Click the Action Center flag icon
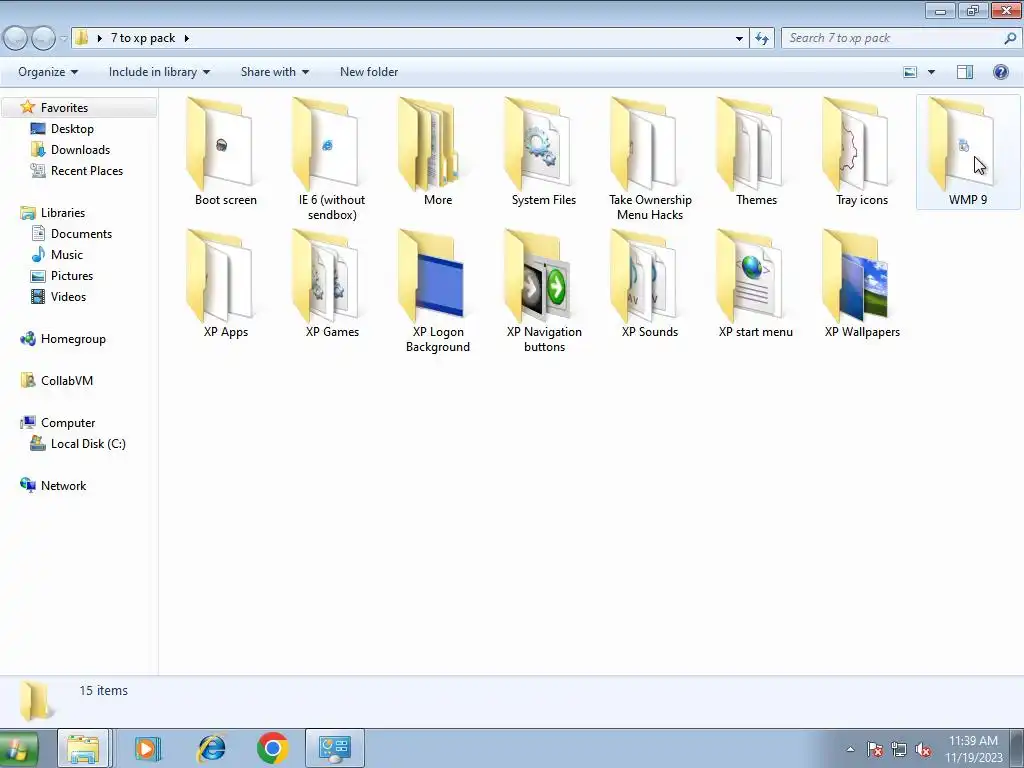This screenshot has height=768, width=1024. 875,750
